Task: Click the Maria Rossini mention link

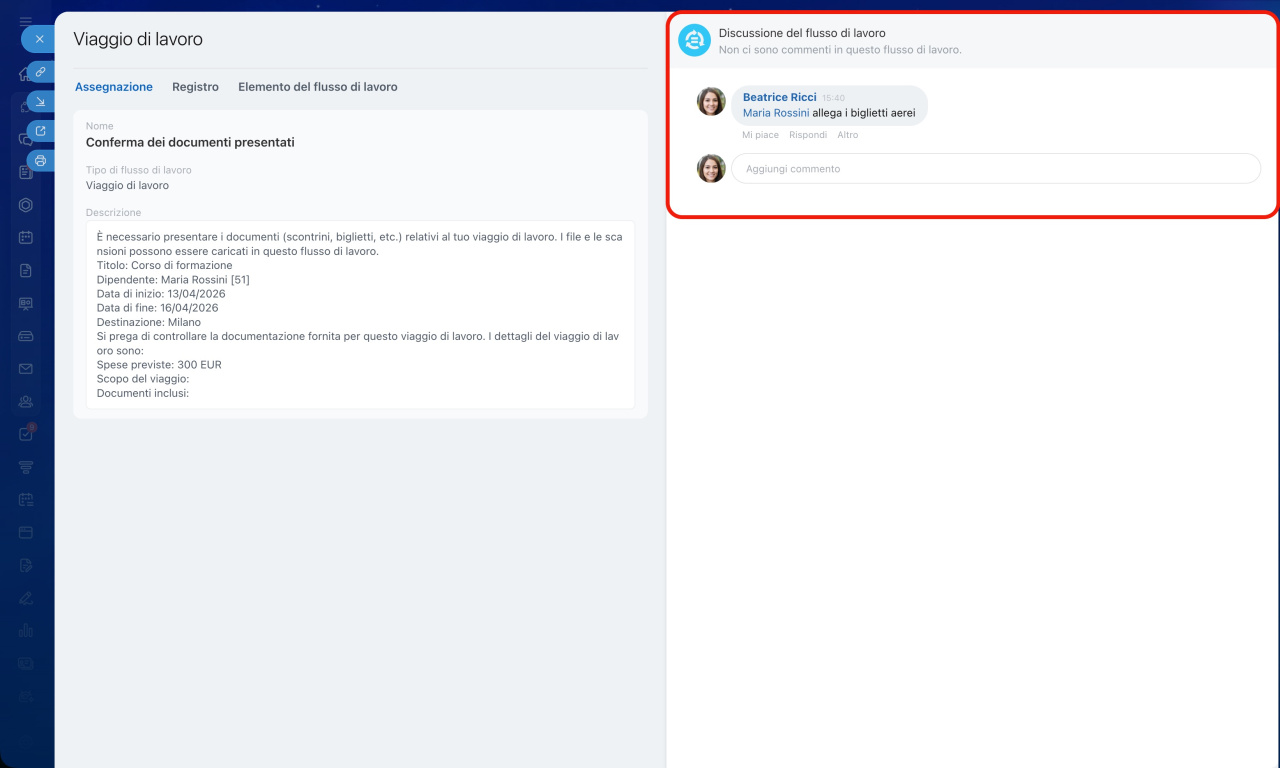Action: coord(776,113)
